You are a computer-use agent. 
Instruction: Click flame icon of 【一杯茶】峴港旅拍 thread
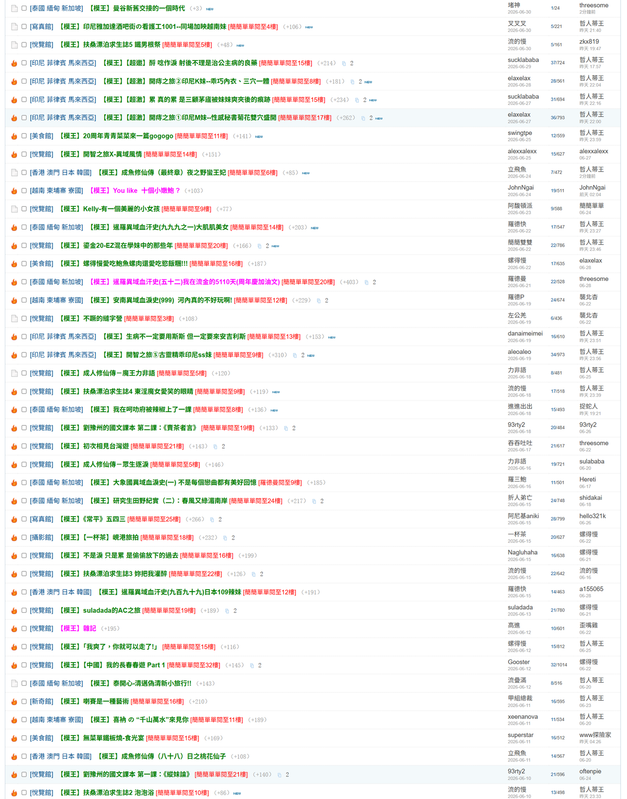point(14,538)
